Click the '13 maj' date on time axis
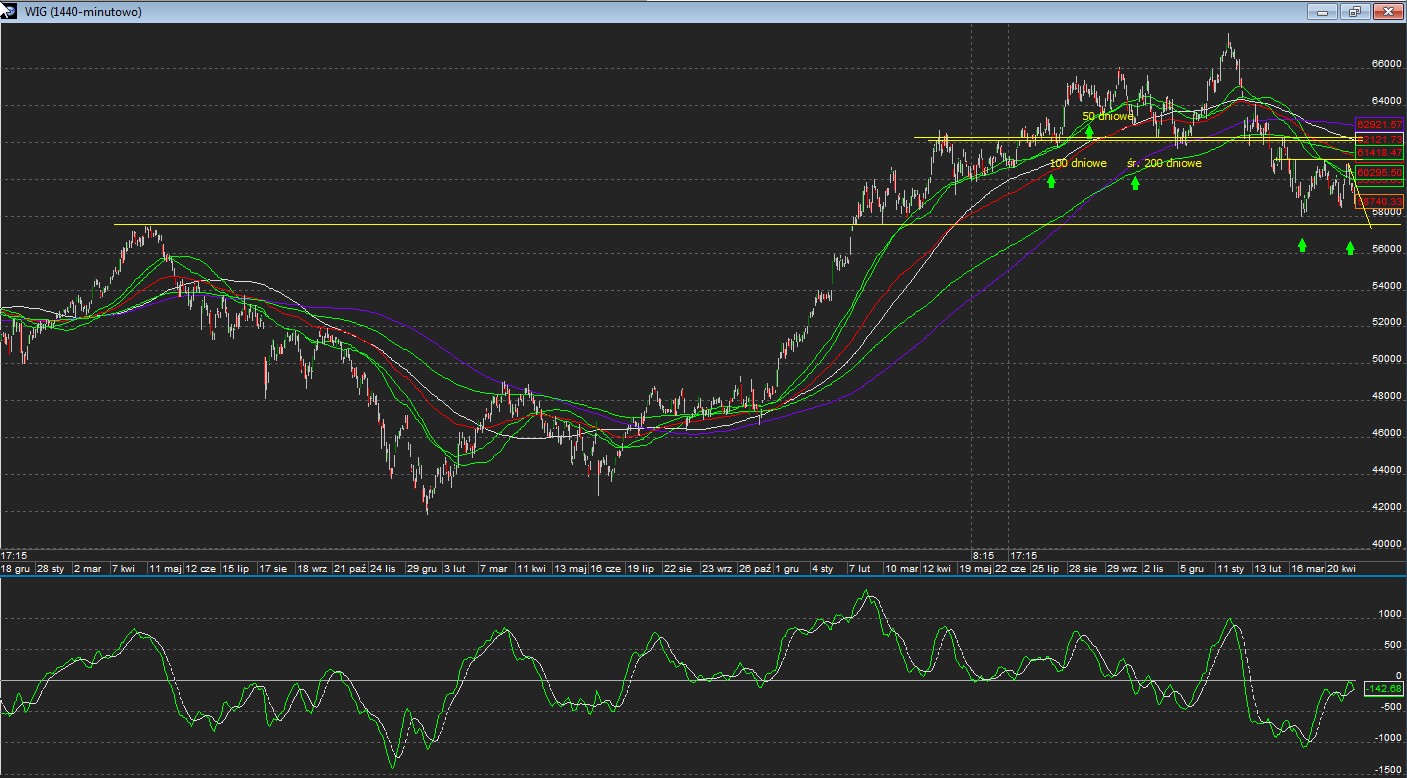1407x778 pixels. point(571,569)
